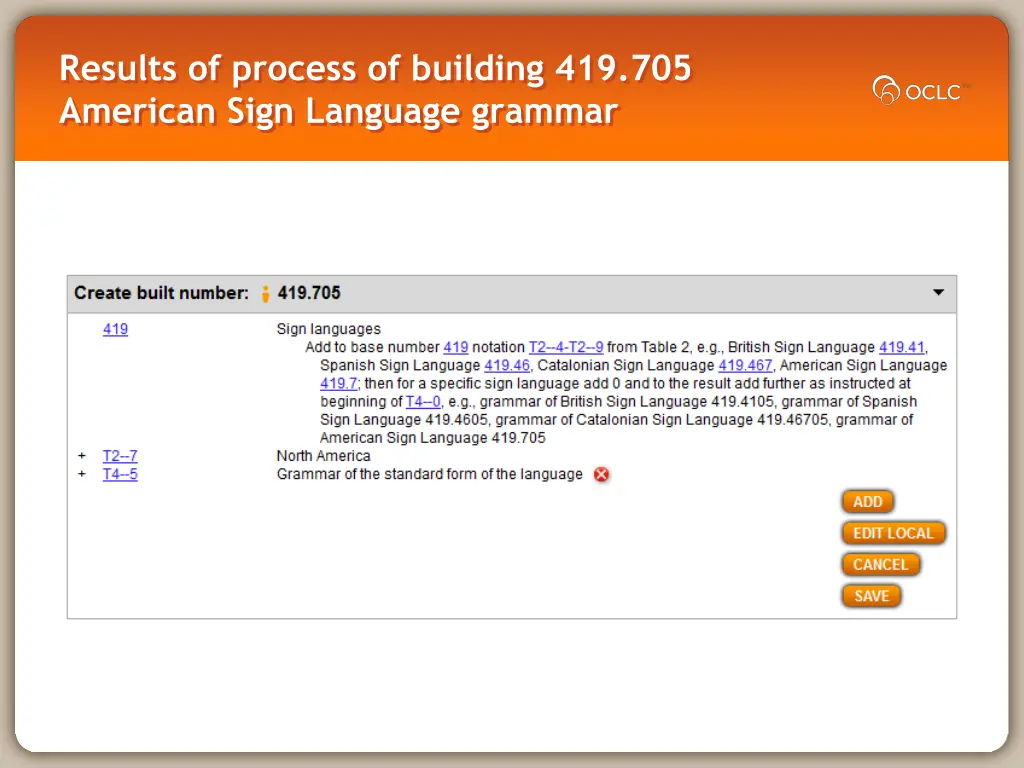Screen dimensions: 1024x768
Task: Follow the 419 link after "base number"
Action: tap(455, 347)
